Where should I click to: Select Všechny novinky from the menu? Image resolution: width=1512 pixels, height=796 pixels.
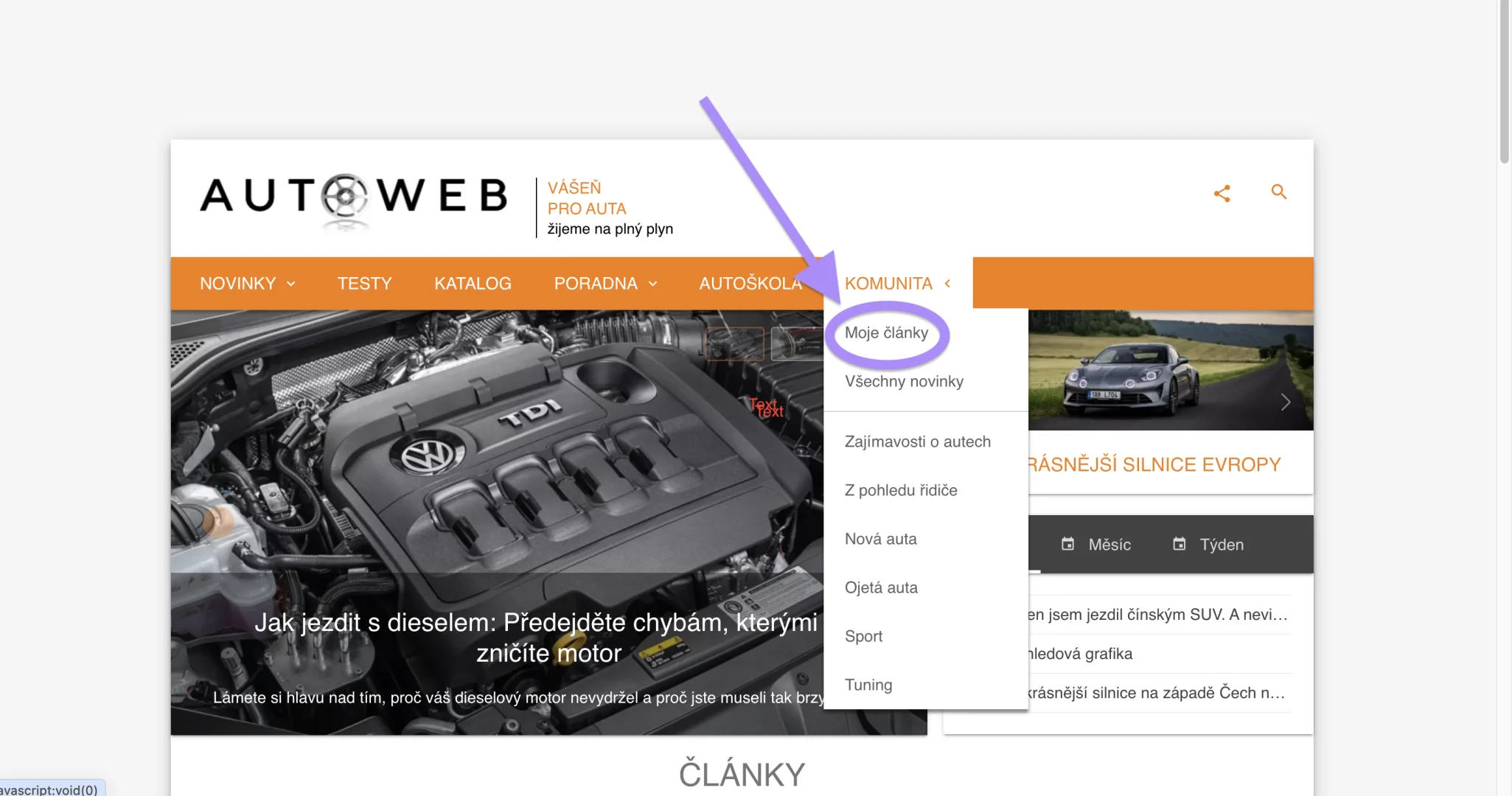point(904,381)
